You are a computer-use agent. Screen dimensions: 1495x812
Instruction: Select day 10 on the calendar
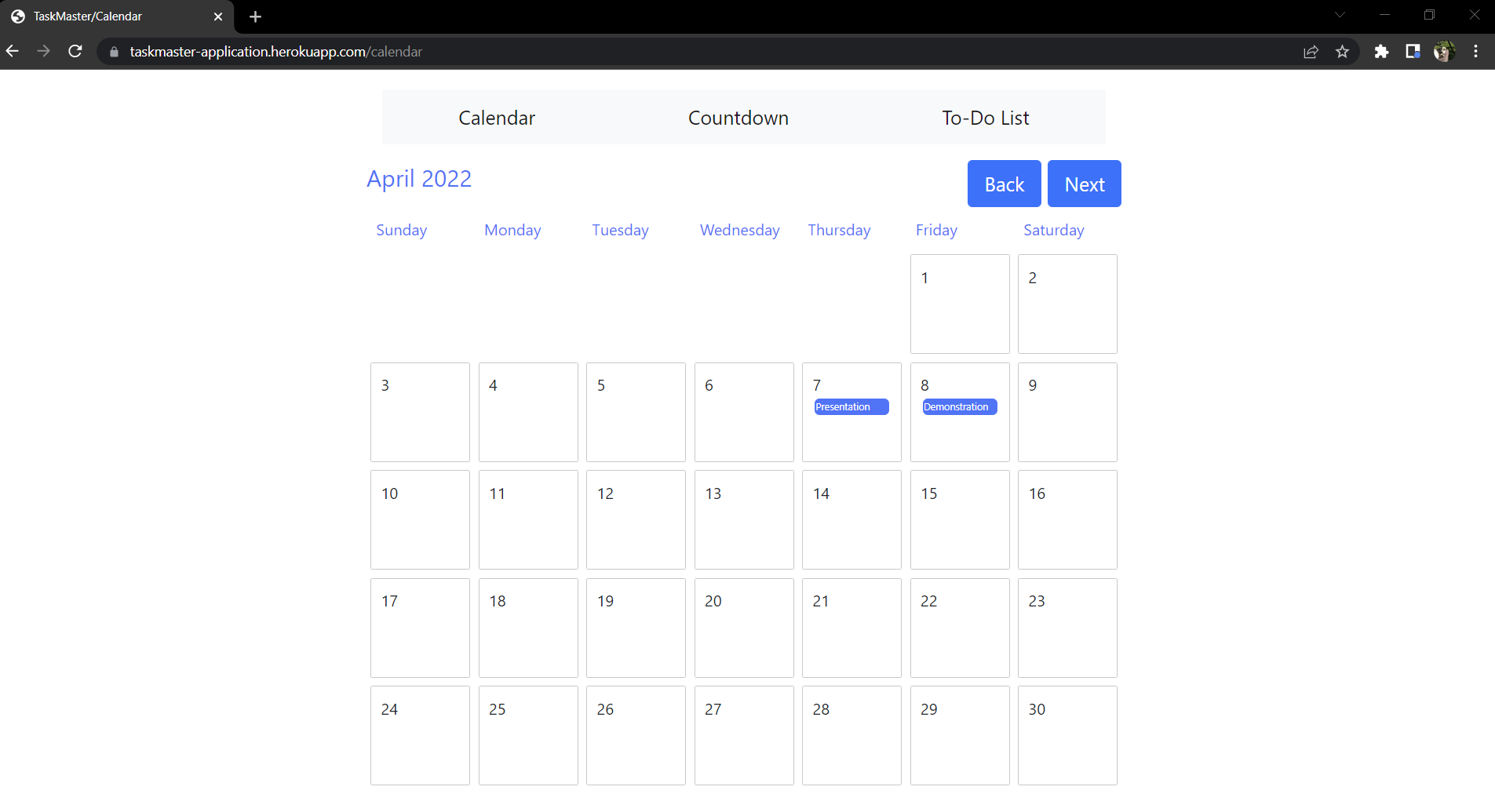click(420, 519)
